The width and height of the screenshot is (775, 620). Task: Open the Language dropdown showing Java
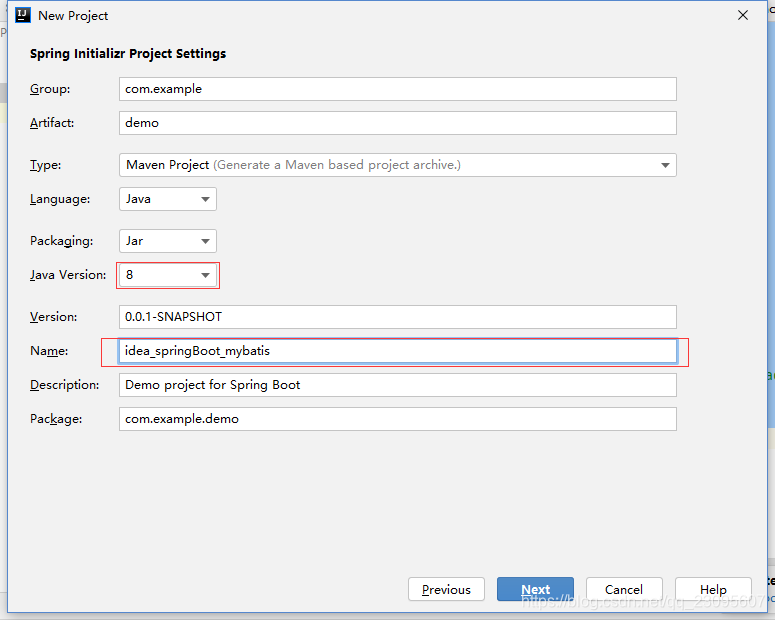pos(168,199)
